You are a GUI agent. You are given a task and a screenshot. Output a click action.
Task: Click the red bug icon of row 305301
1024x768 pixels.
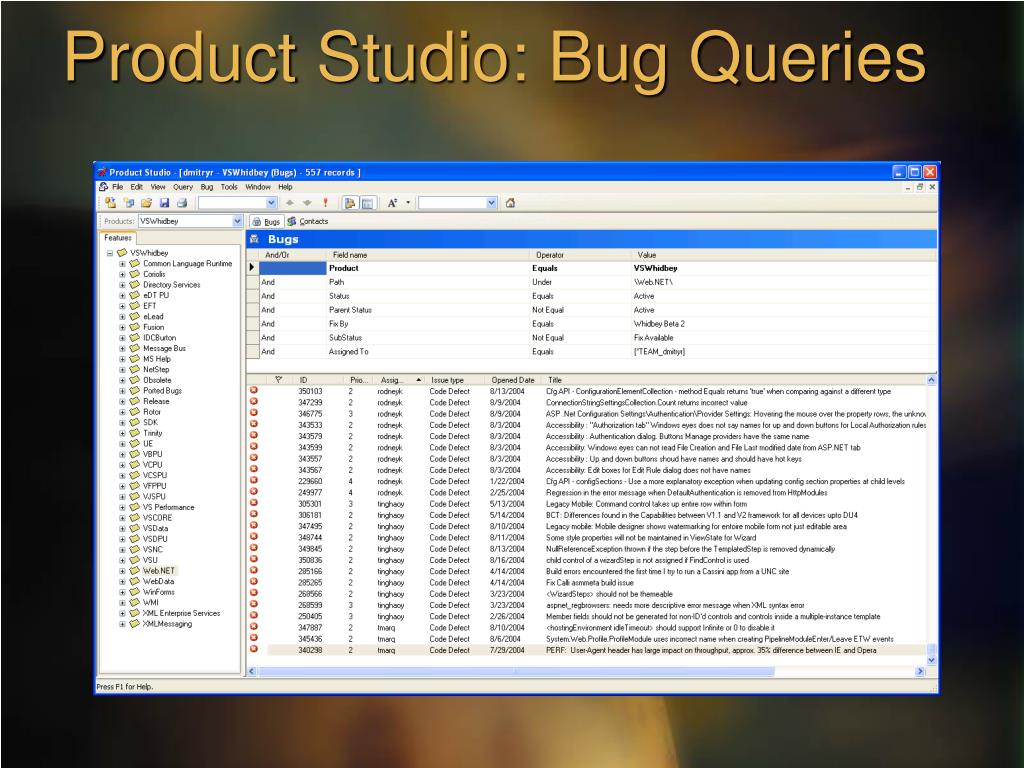tap(254, 503)
